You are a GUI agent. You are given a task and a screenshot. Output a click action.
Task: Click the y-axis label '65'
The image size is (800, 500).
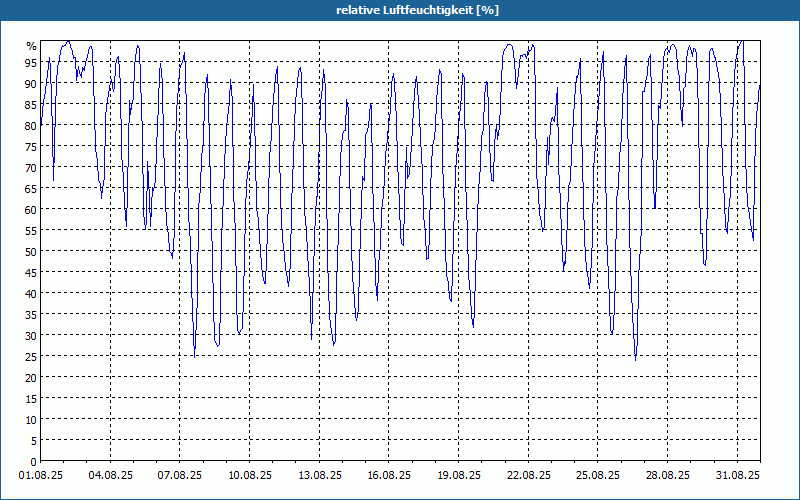[x=32, y=189]
